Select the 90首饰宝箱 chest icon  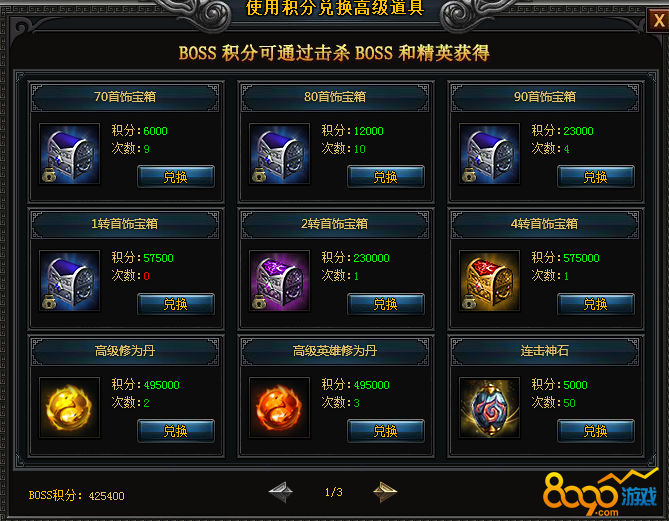pos(489,154)
